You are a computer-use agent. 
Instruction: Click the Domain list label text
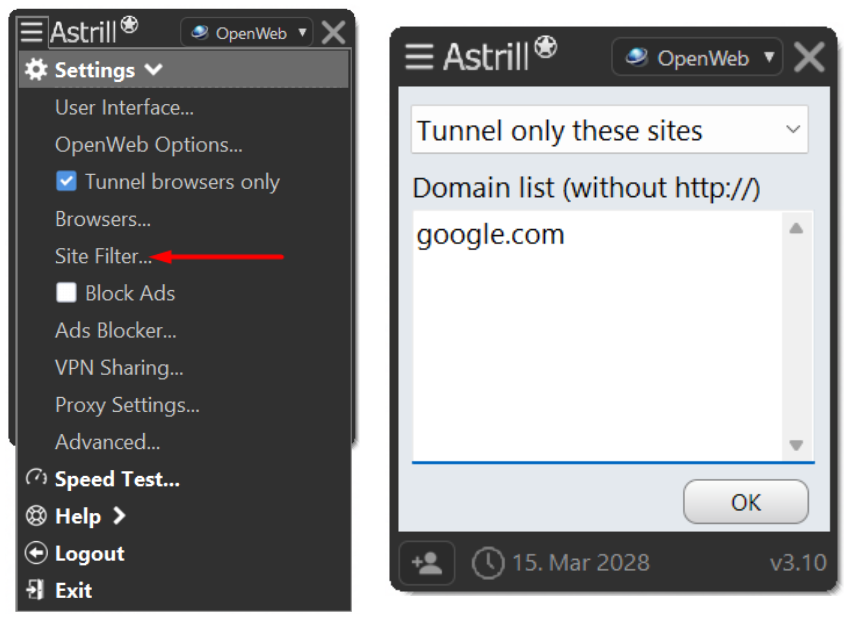(x=586, y=188)
